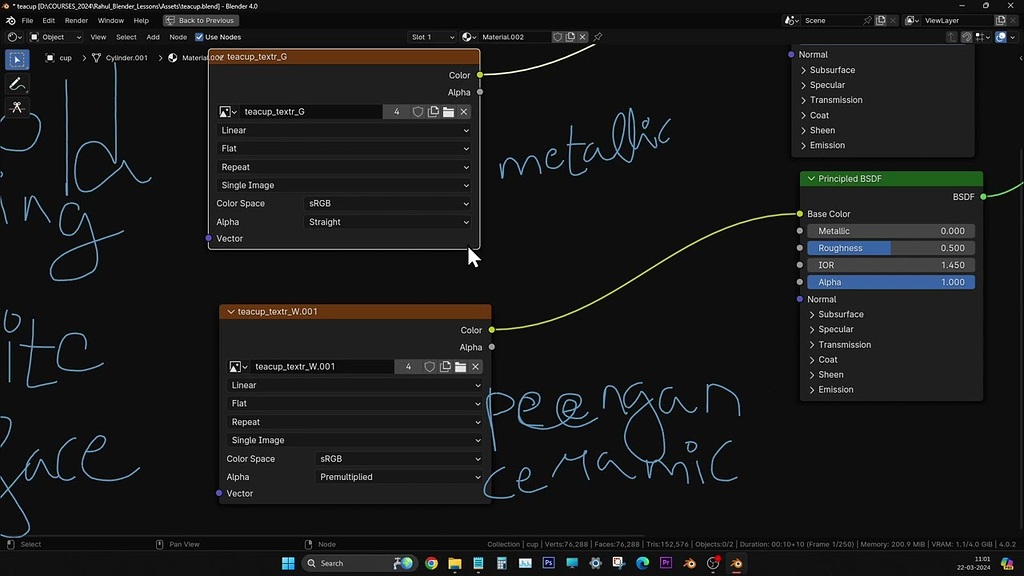This screenshot has width=1024, height=576.
Task: Click the Cylinder.001 breadcrumb
Action: click(x=120, y=57)
